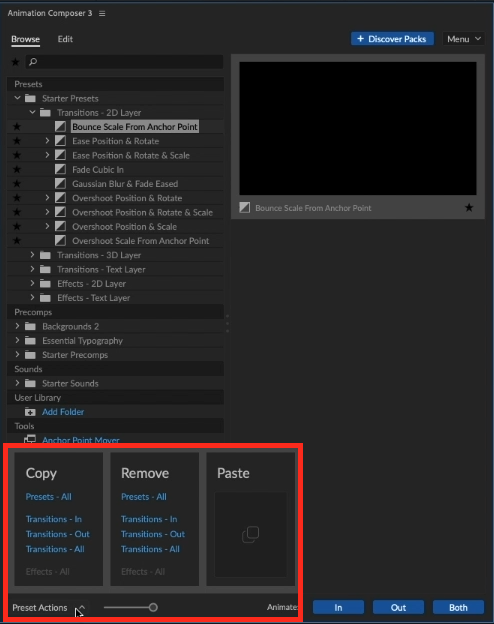
Task: Toggle favorite star for Overshoot Position & Scale
Action: (17, 226)
